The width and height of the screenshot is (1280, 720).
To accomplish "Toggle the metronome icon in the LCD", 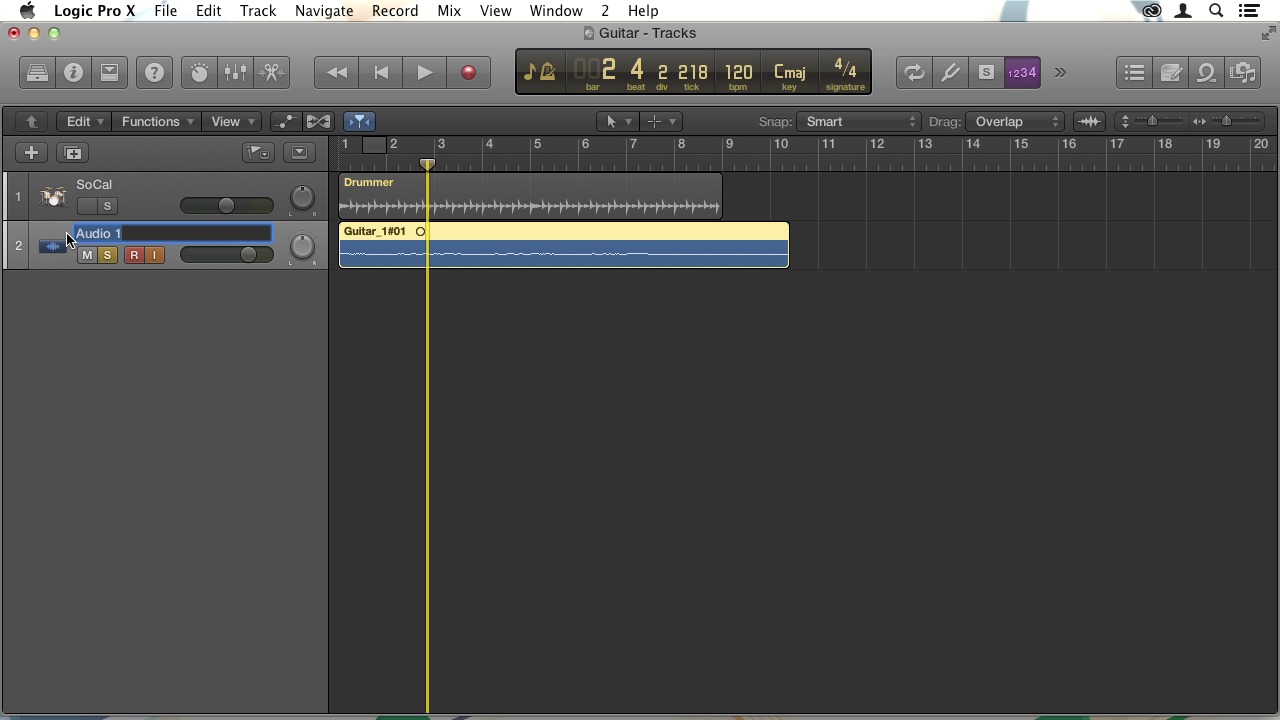I will (x=548, y=72).
